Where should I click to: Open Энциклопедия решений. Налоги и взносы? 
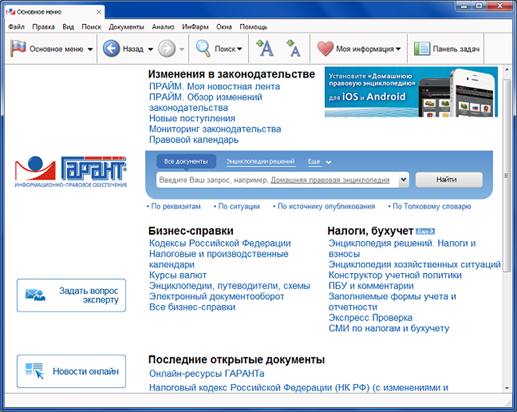[x=402, y=248]
